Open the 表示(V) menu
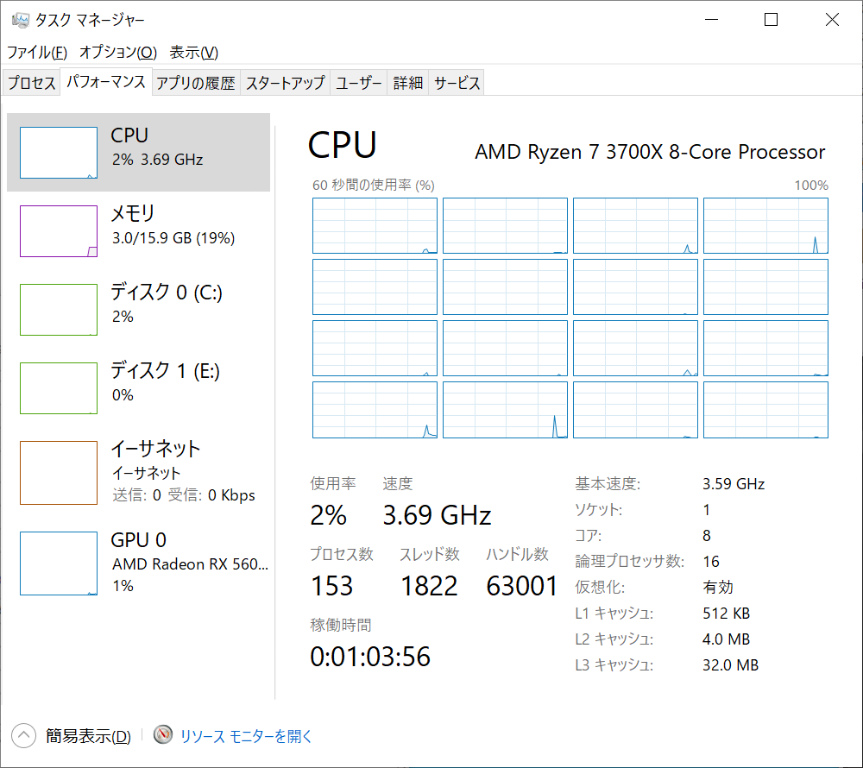 click(x=194, y=52)
